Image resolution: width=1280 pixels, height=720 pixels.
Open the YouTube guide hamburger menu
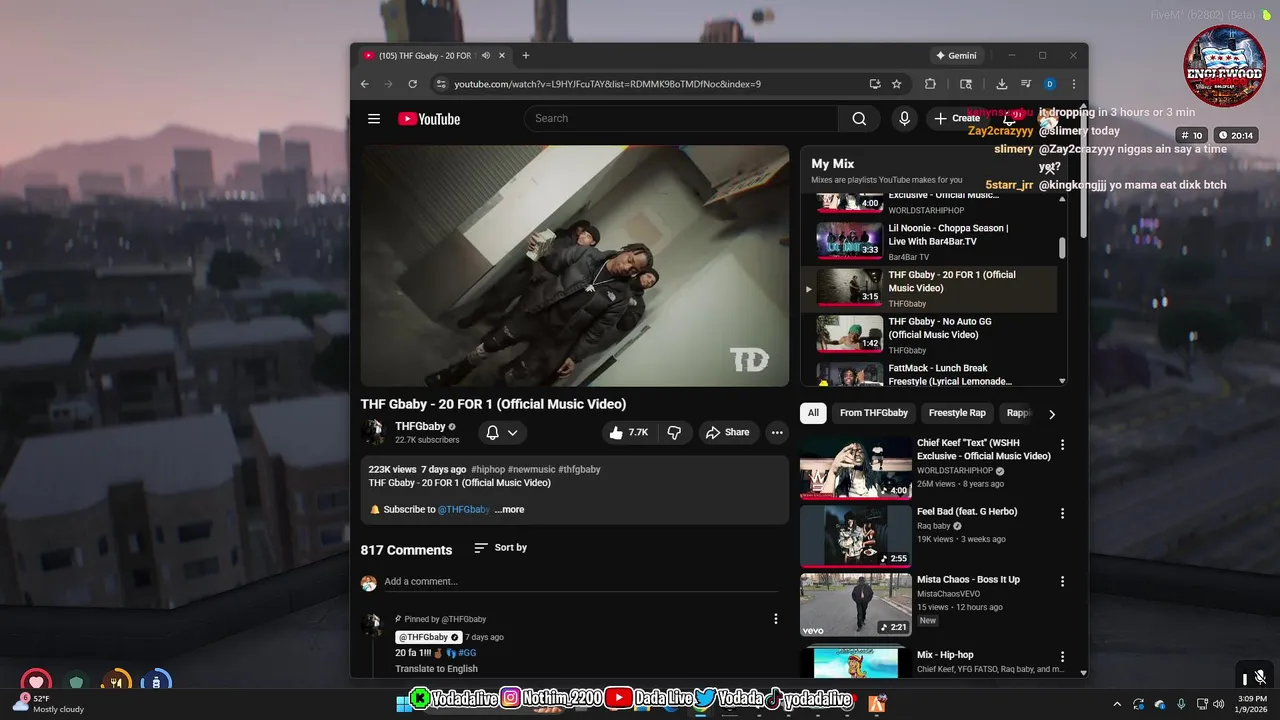tap(374, 119)
